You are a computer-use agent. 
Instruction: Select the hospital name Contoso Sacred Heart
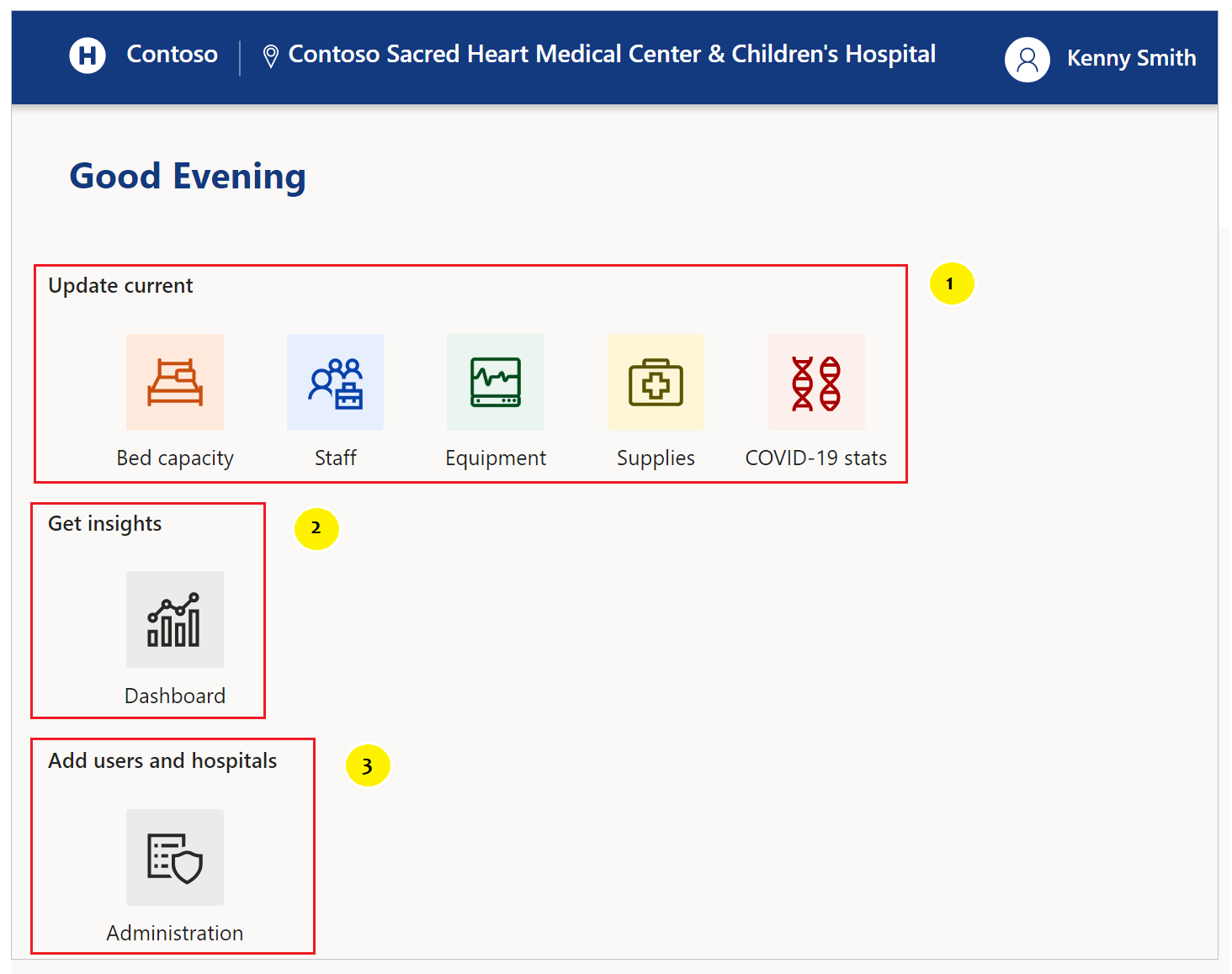612,54
